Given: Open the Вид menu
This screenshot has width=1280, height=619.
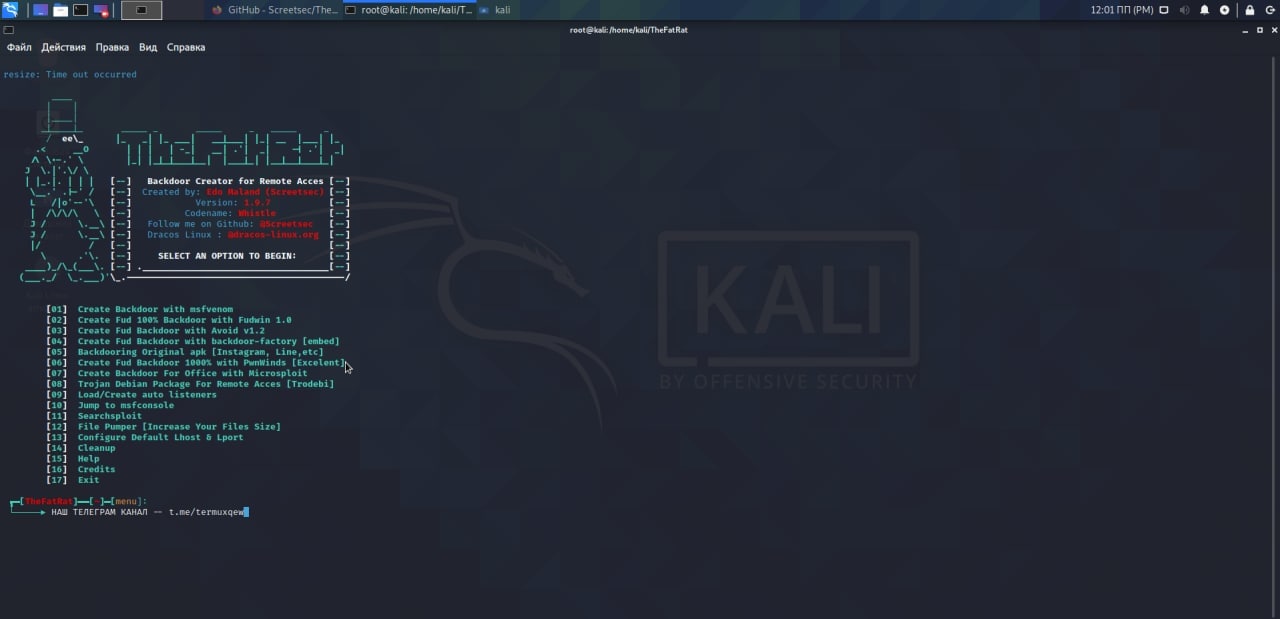Looking at the screenshot, I should coord(148,47).
